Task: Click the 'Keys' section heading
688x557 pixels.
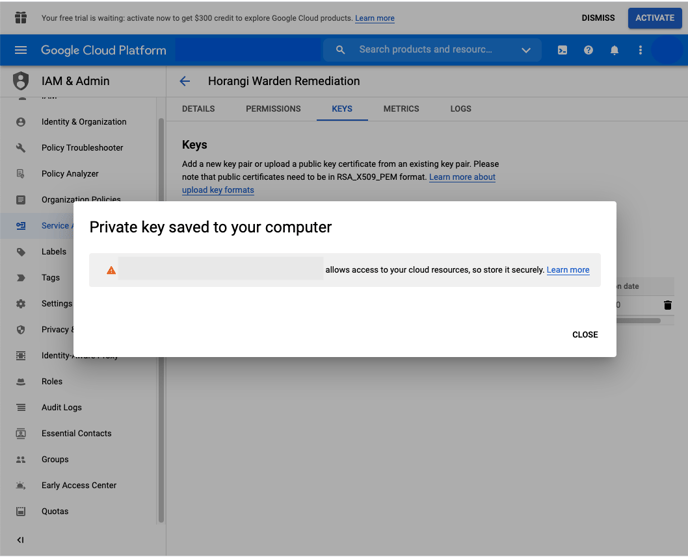Action: [194, 145]
